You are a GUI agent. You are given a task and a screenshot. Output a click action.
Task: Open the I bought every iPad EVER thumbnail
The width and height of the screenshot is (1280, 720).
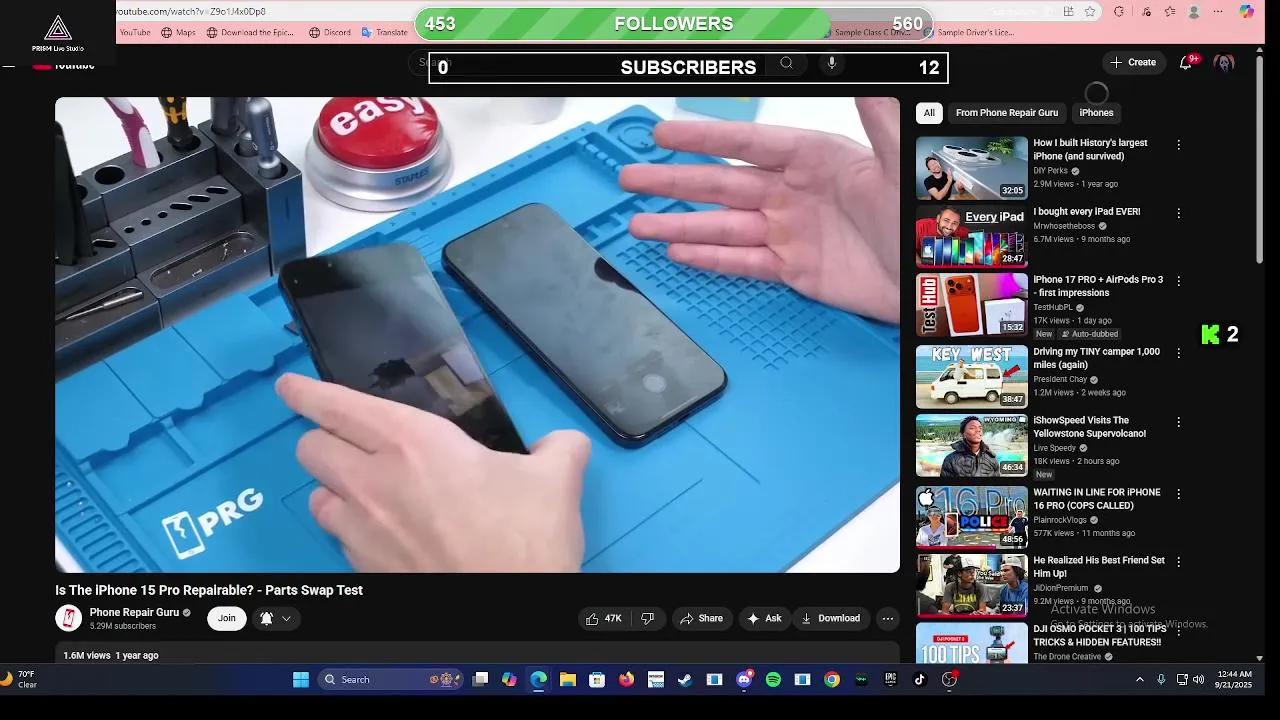click(972, 237)
